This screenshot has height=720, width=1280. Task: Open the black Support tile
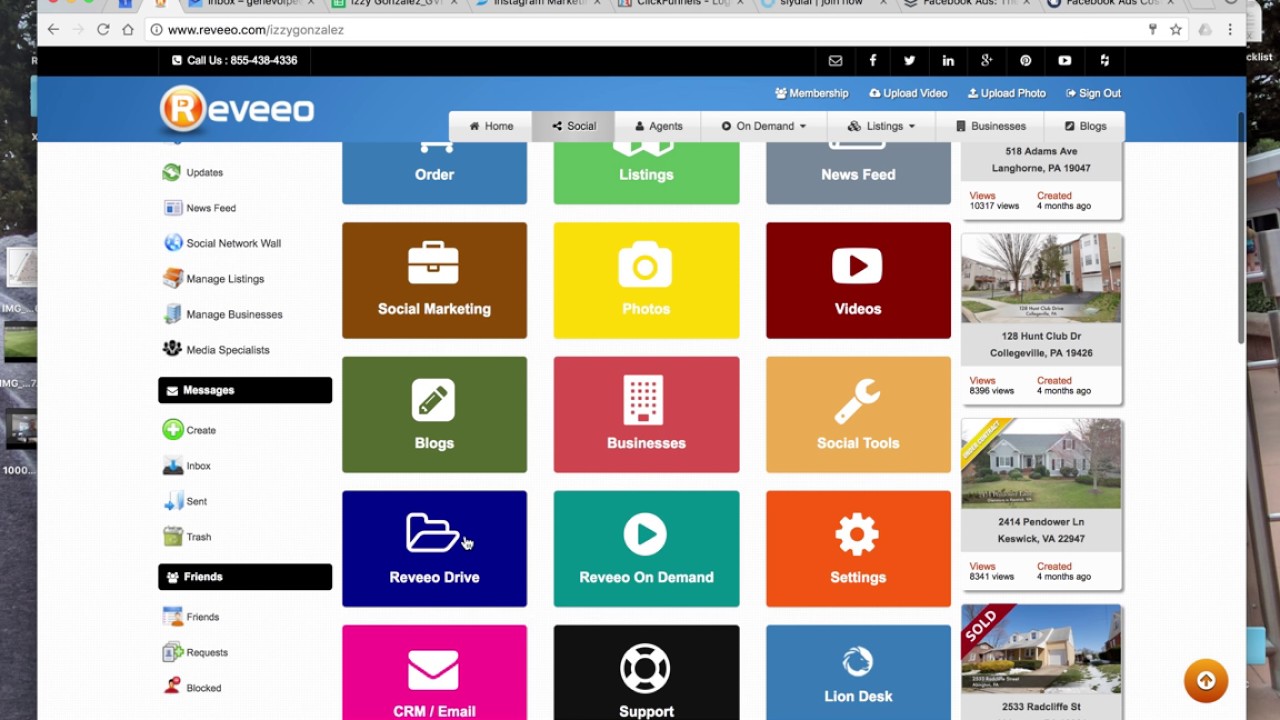(646, 672)
